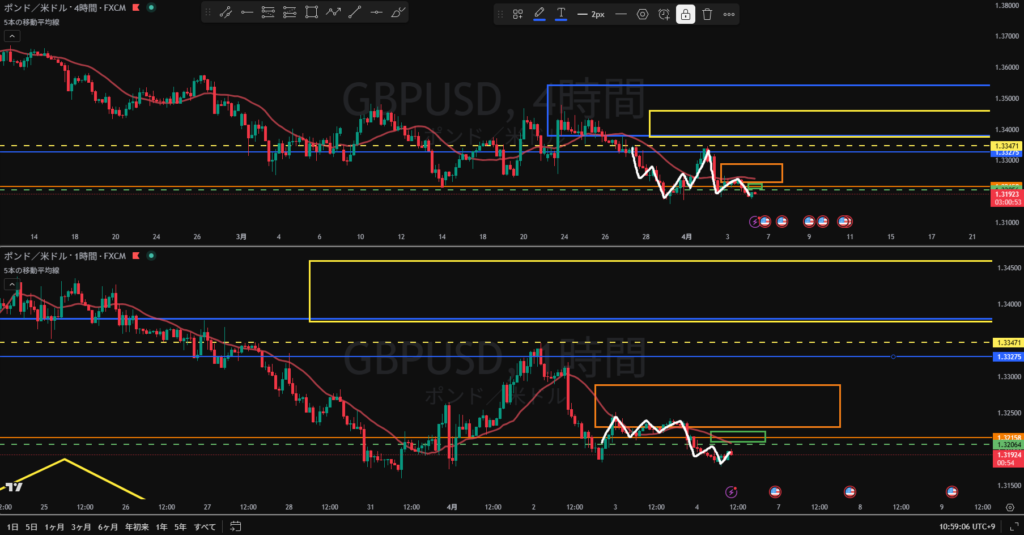
Task: Select the rectangle drawing tool
Action: click(311, 14)
